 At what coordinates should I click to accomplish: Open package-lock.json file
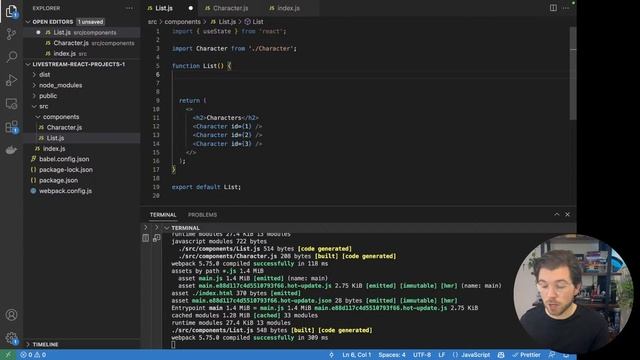(x=82, y=170)
